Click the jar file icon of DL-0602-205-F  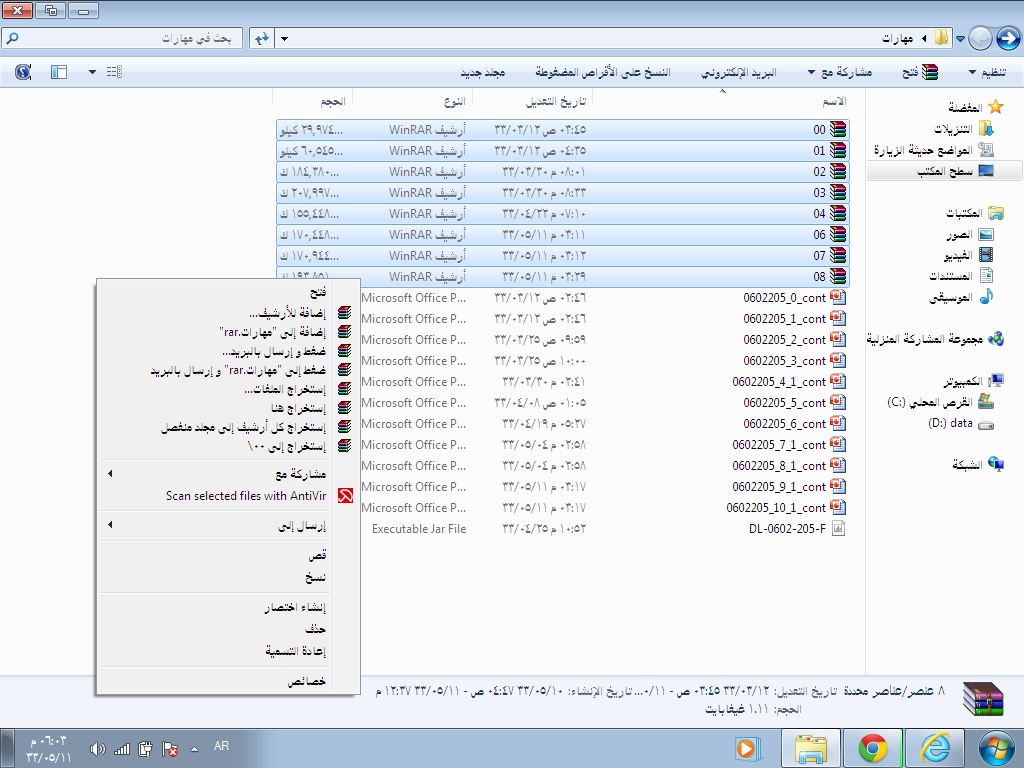coord(839,528)
